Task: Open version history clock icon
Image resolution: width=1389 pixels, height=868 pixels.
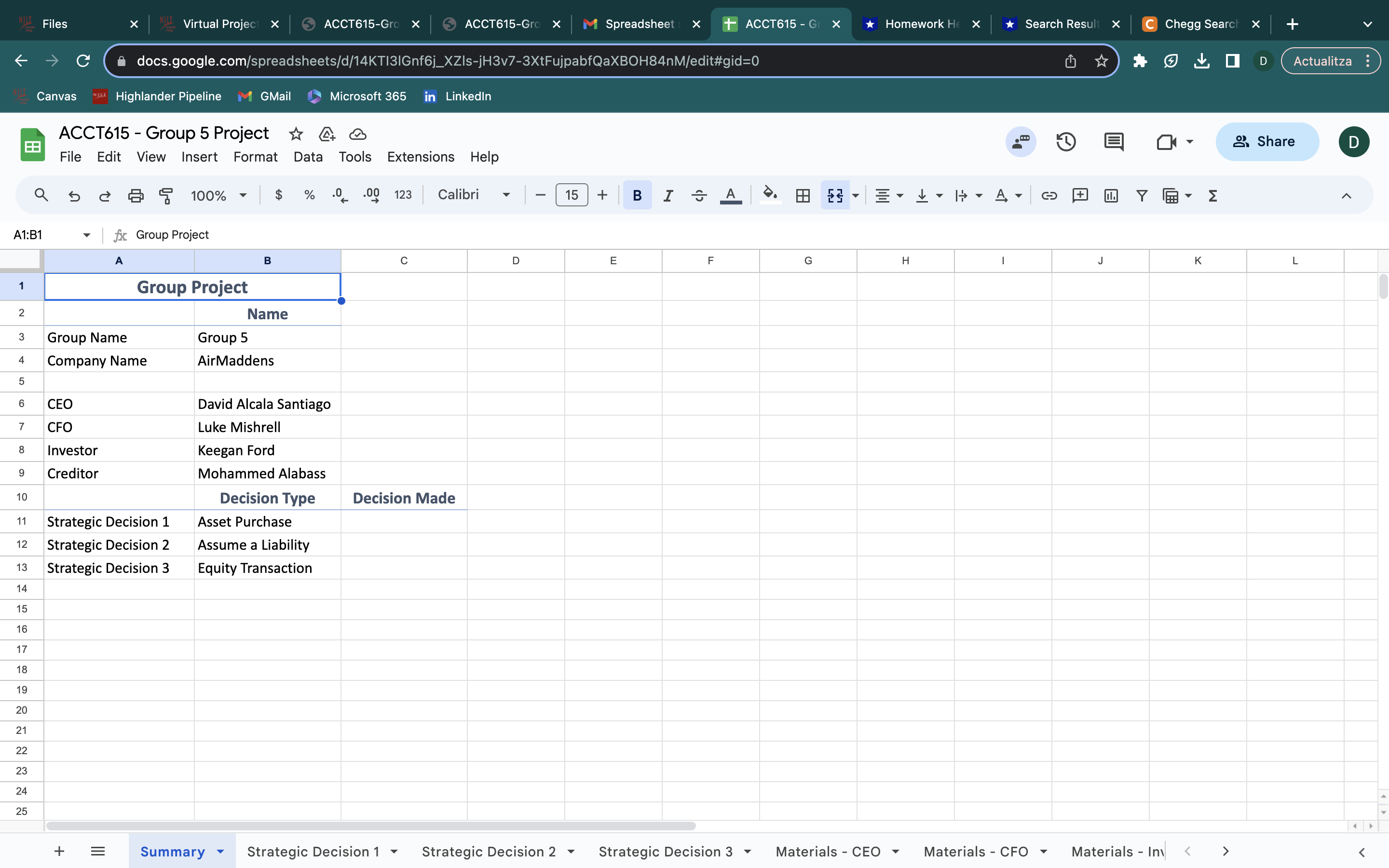Action: (x=1066, y=142)
